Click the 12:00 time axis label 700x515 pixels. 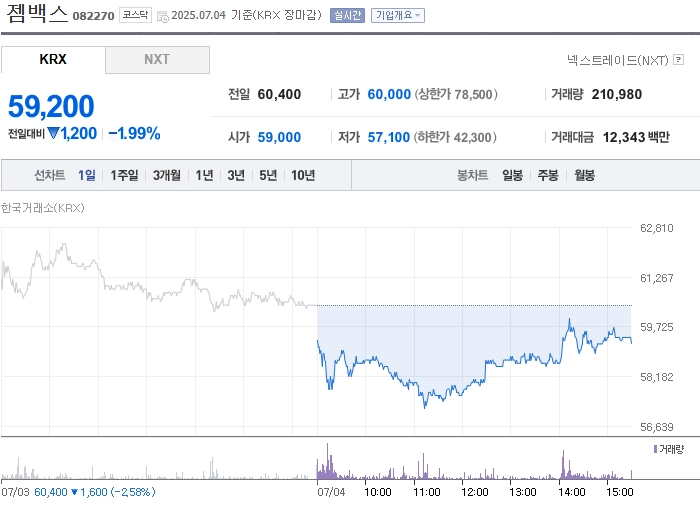pos(475,492)
